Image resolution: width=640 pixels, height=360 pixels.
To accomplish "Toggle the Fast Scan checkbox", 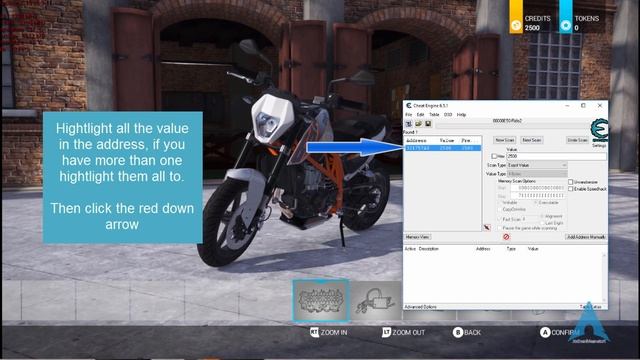I will point(500,219).
